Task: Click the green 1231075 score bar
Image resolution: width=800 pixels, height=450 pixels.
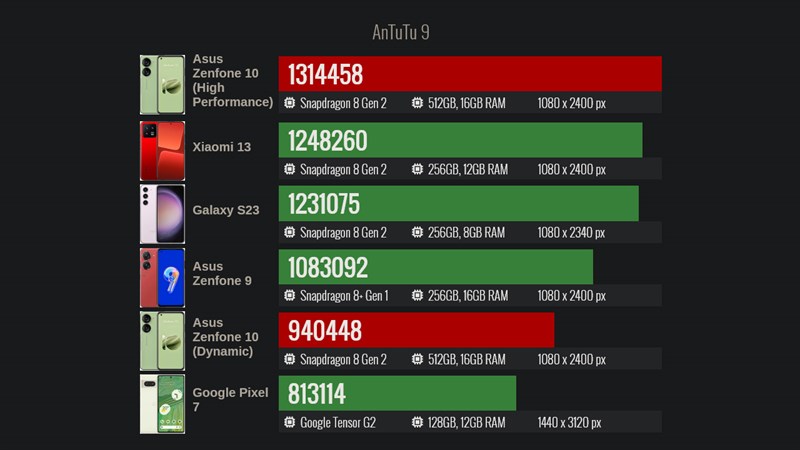Action: pos(458,204)
